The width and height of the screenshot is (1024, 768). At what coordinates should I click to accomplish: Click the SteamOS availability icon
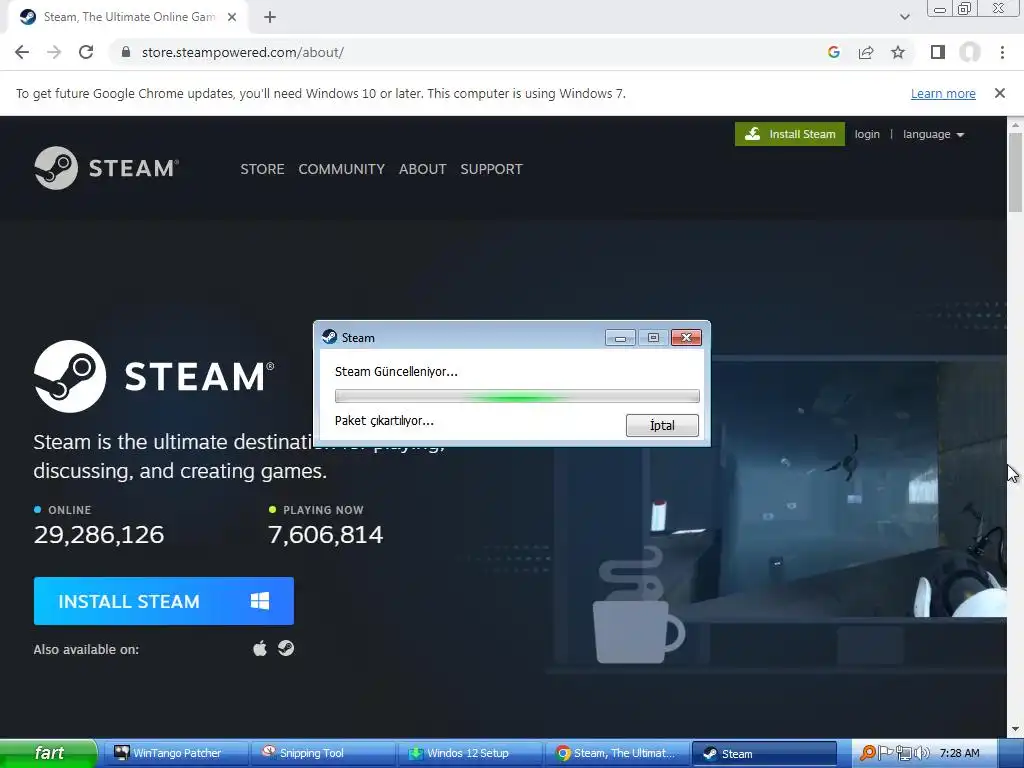tap(286, 648)
